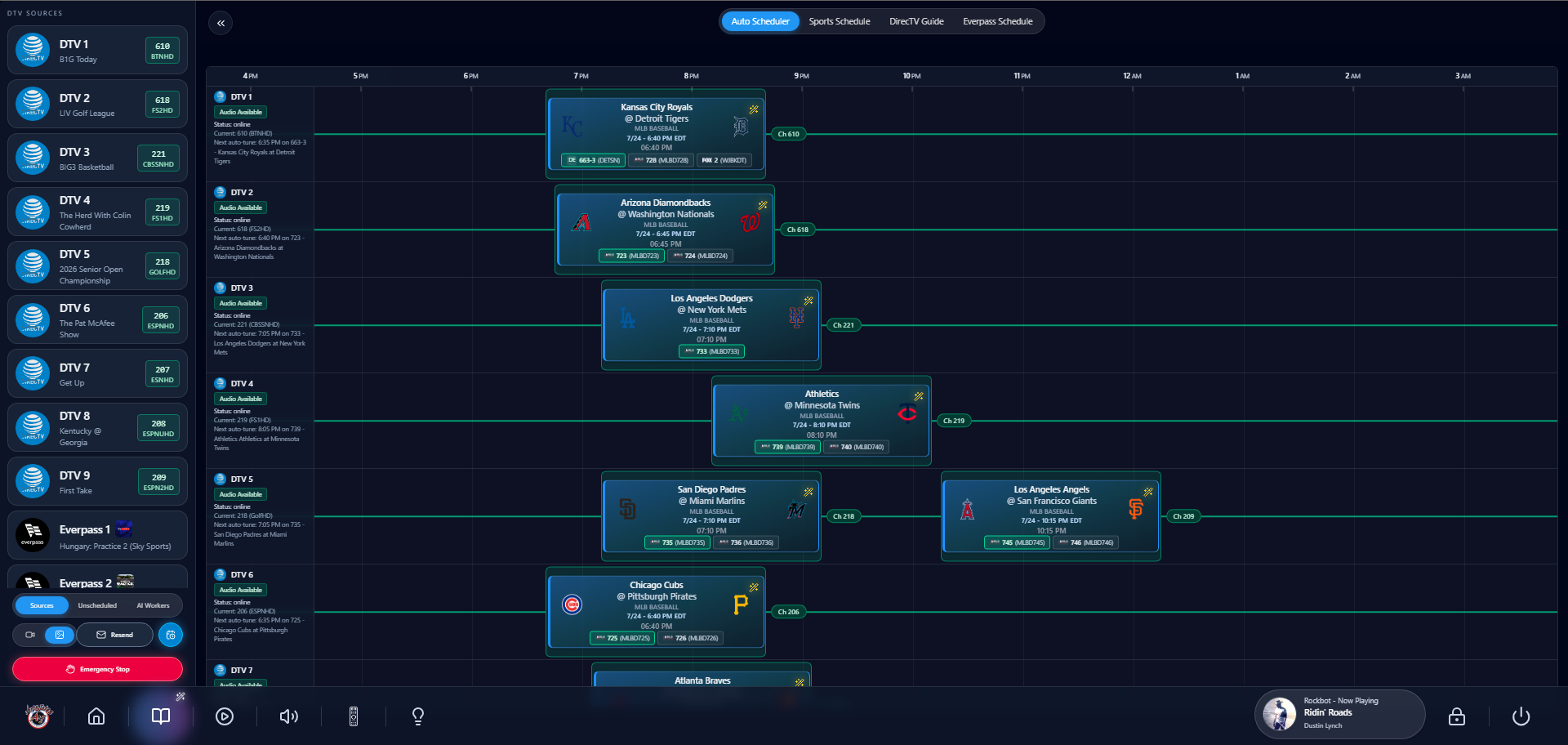Image resolution: width=1568 pixels, height=745 pixels.
Task: Click Audio Available badge for DTV 4 row
Action: tap(240, 399)
